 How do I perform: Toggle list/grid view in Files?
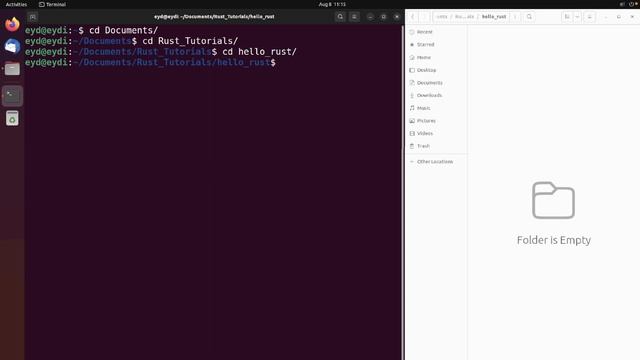point(567,17)
